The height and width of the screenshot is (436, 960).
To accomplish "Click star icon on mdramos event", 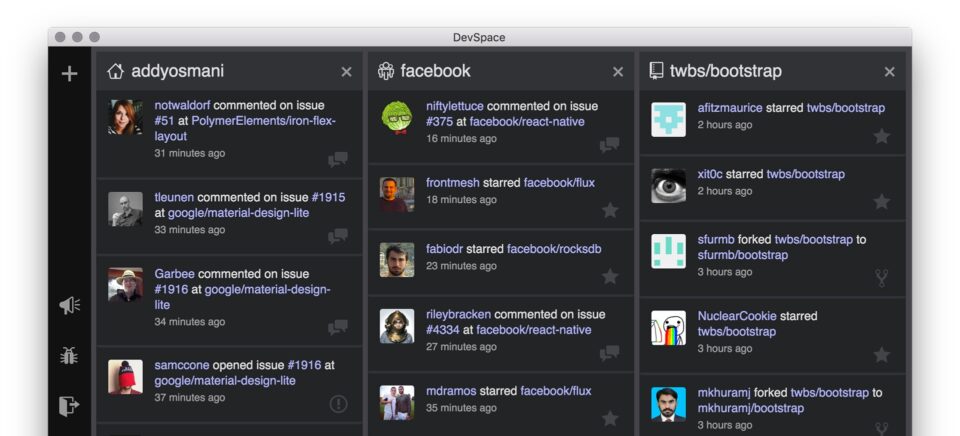I will click(610, 419).
